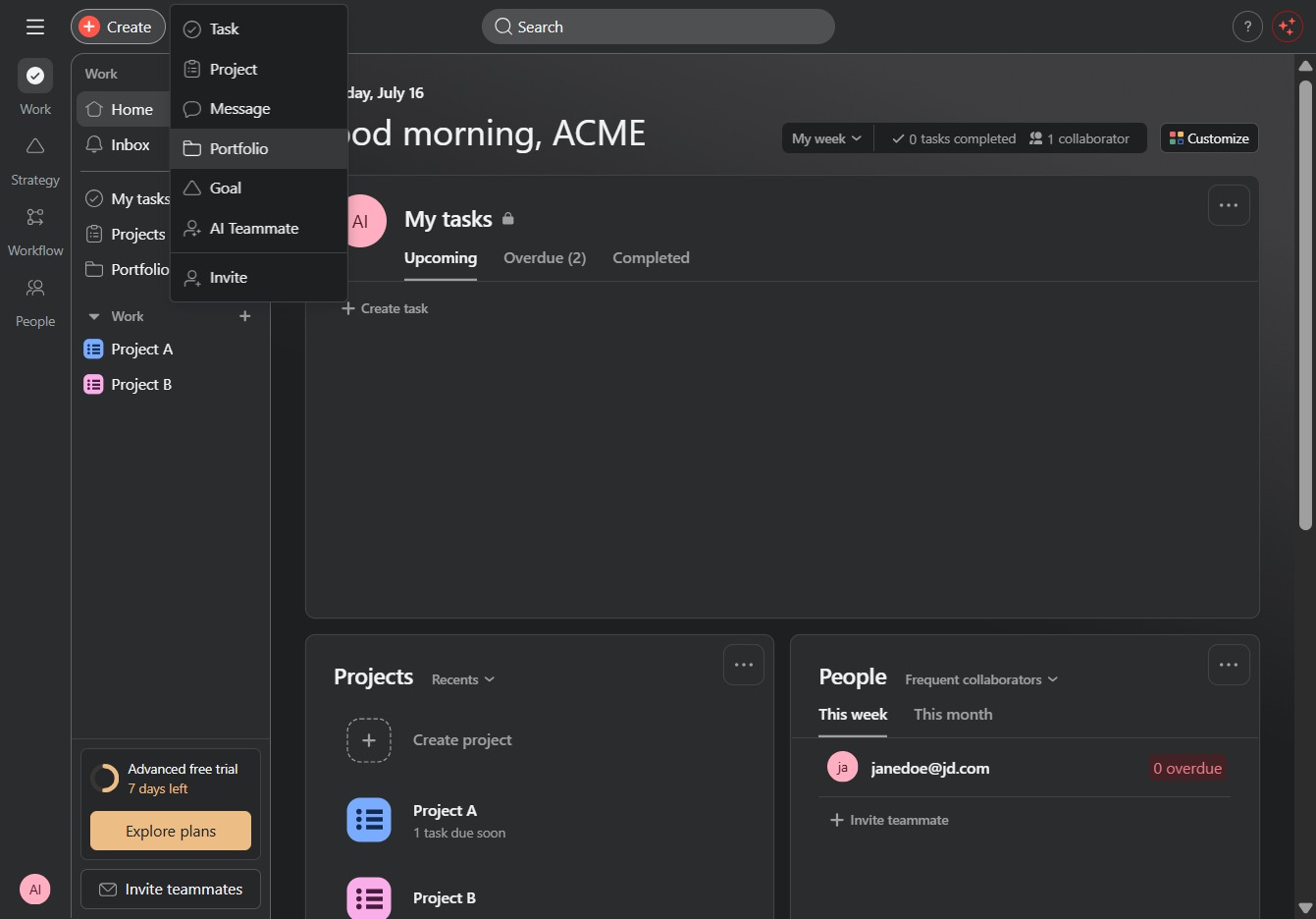Click the scrollbar down arrow

pos(1305,908)
